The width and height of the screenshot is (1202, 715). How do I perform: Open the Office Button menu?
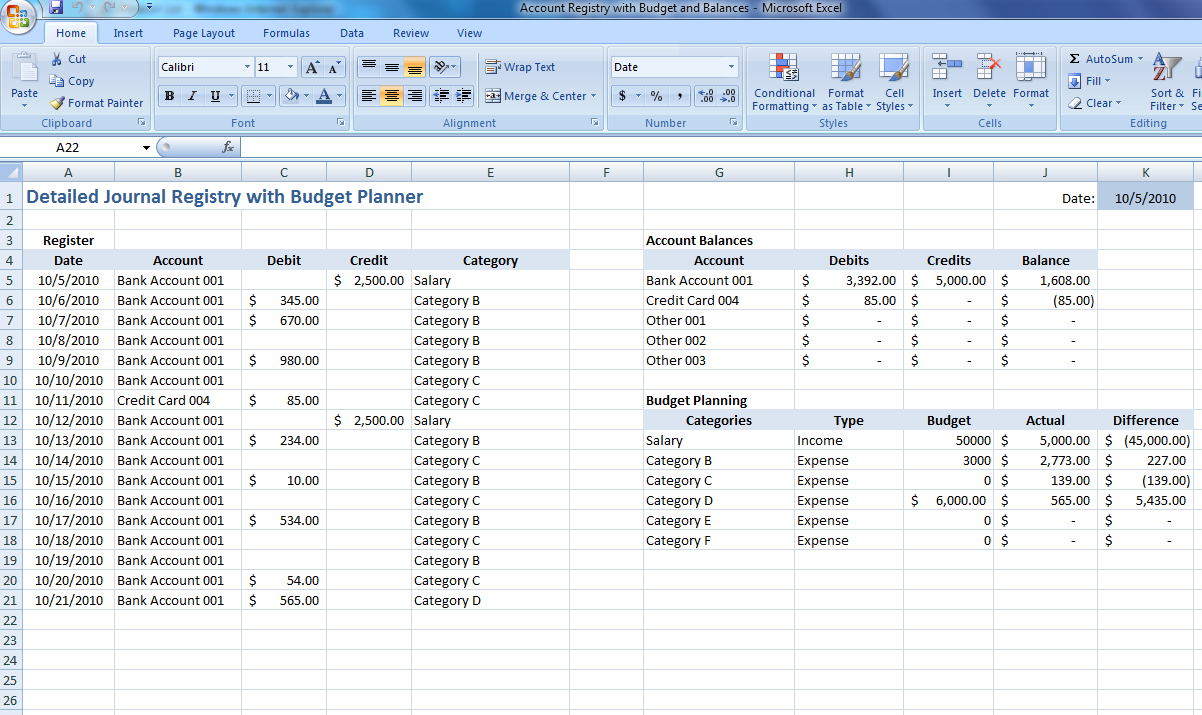coord(20,18)
